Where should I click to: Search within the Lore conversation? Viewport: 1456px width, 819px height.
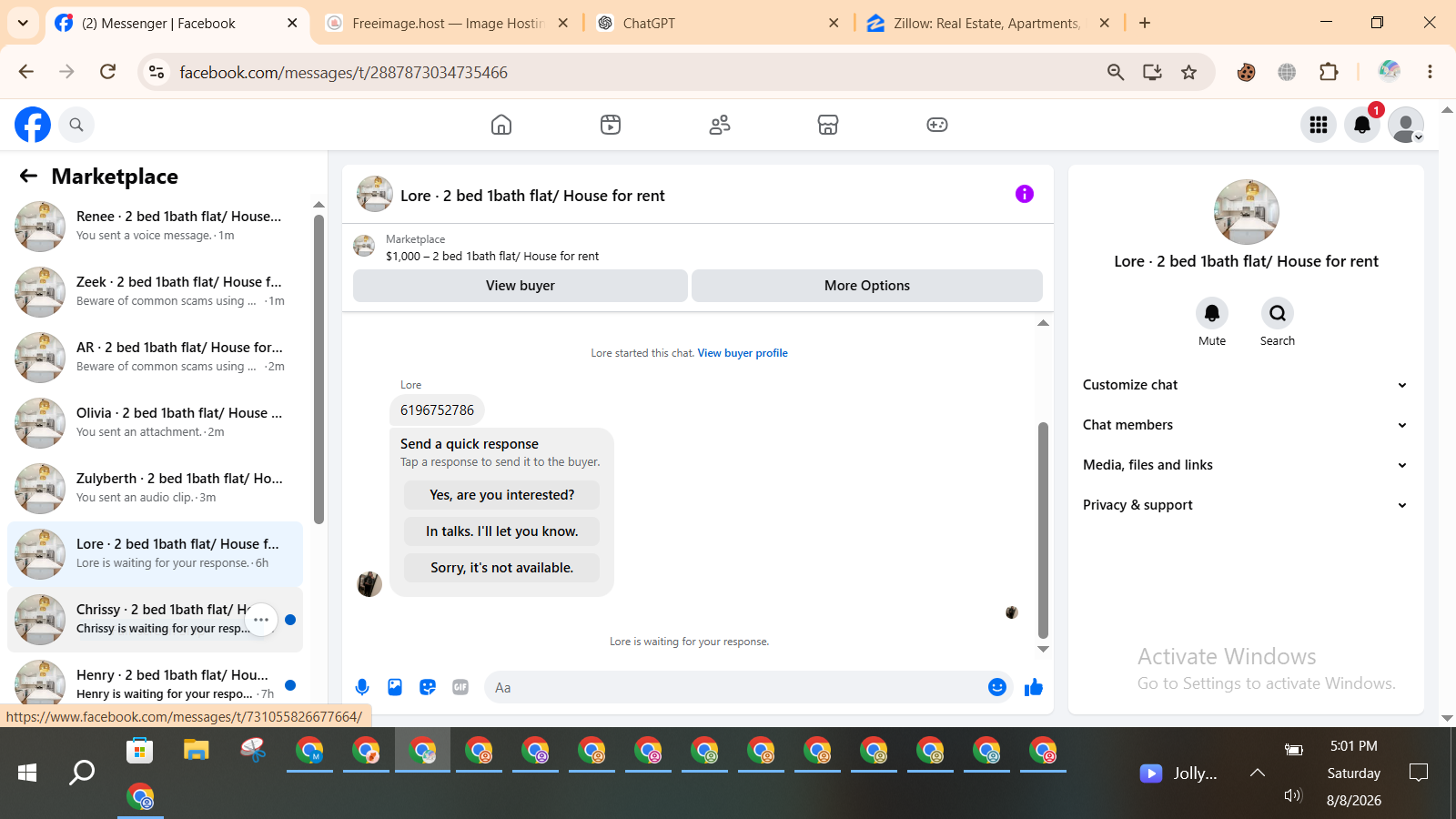coord(1278,313)
